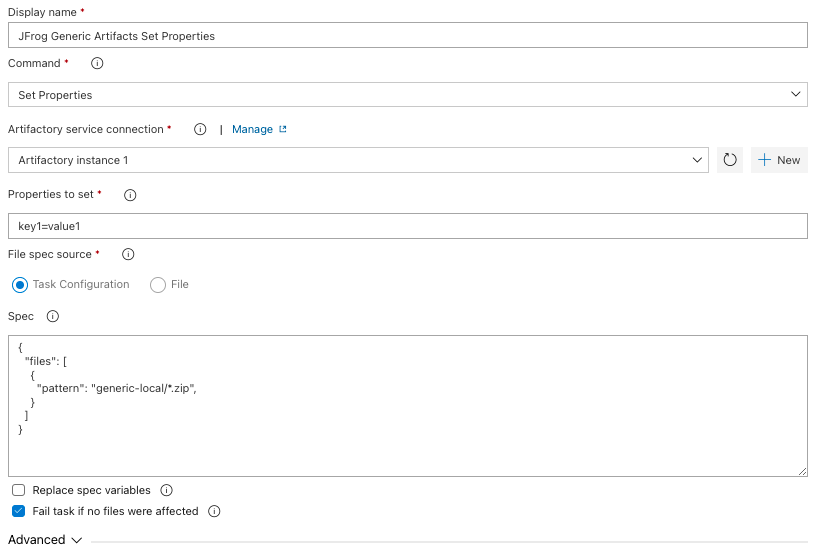This screenshot has height=559, width=819.
Task: Click the New service connection button
Action: [779, 160]
